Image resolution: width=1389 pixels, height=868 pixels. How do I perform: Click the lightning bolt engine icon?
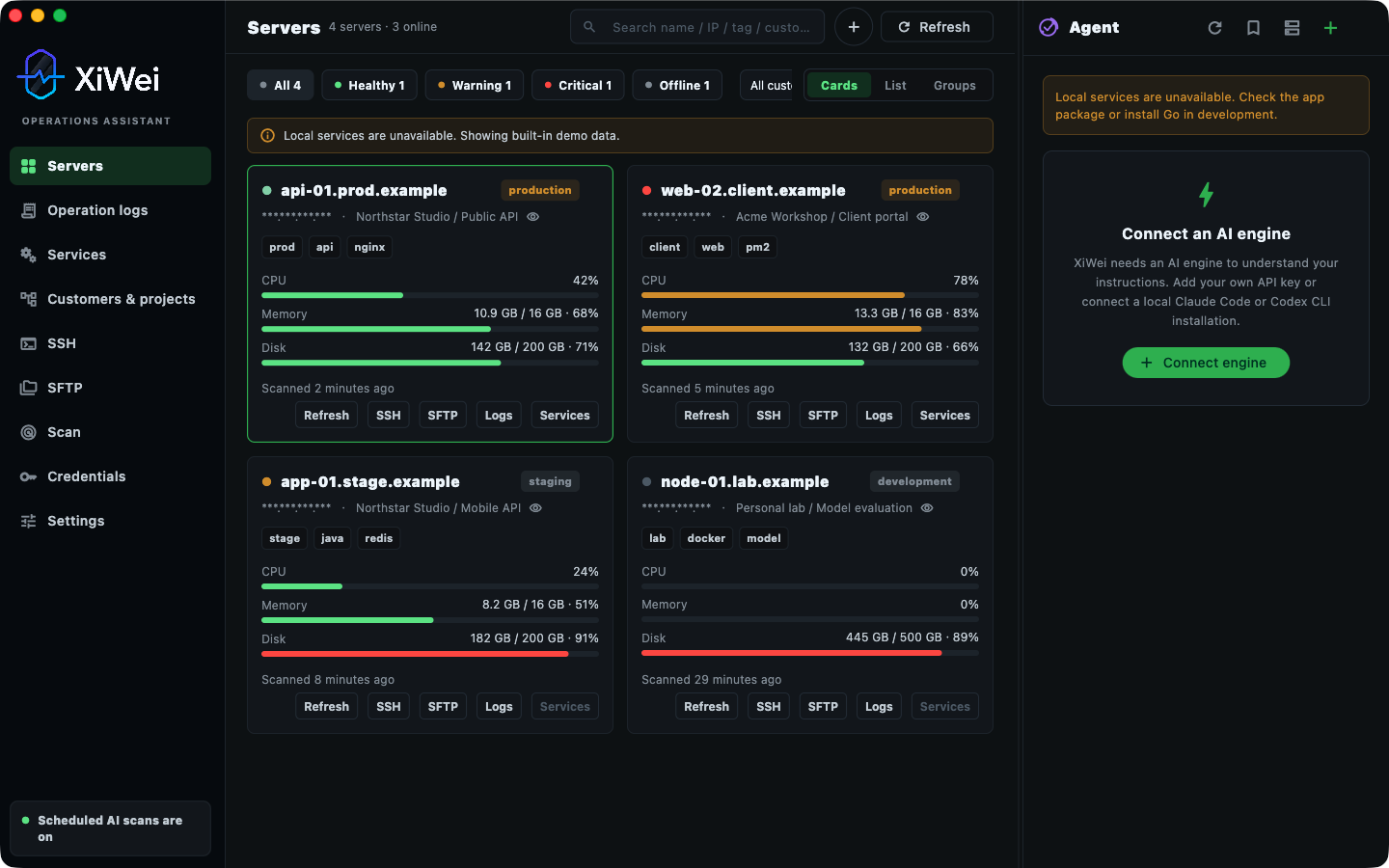click(x=1206, y=195)
